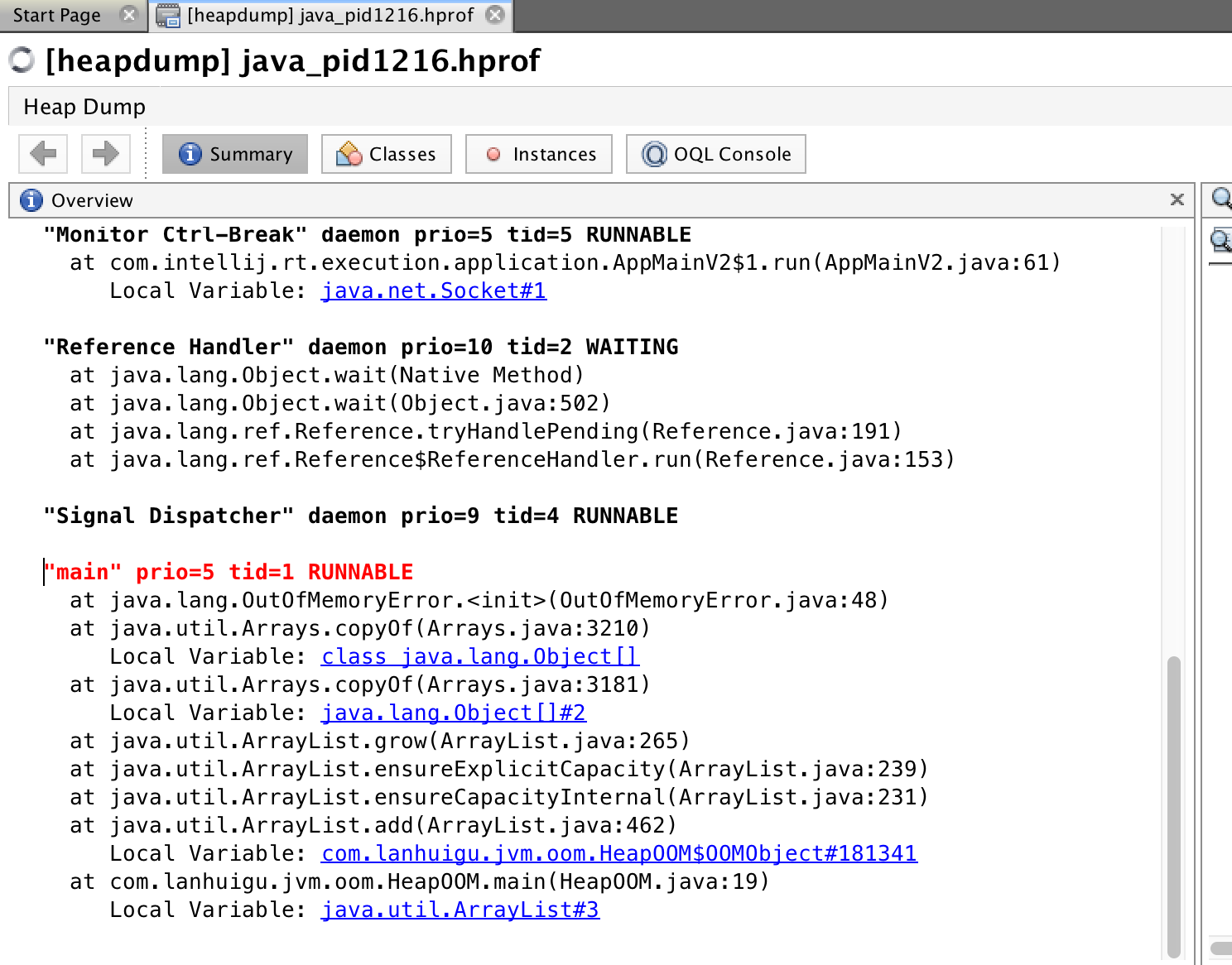Viewport: 1232px width, 965px height.
Task: Click the back navigation arrow
Action: [x=43, y=153]
